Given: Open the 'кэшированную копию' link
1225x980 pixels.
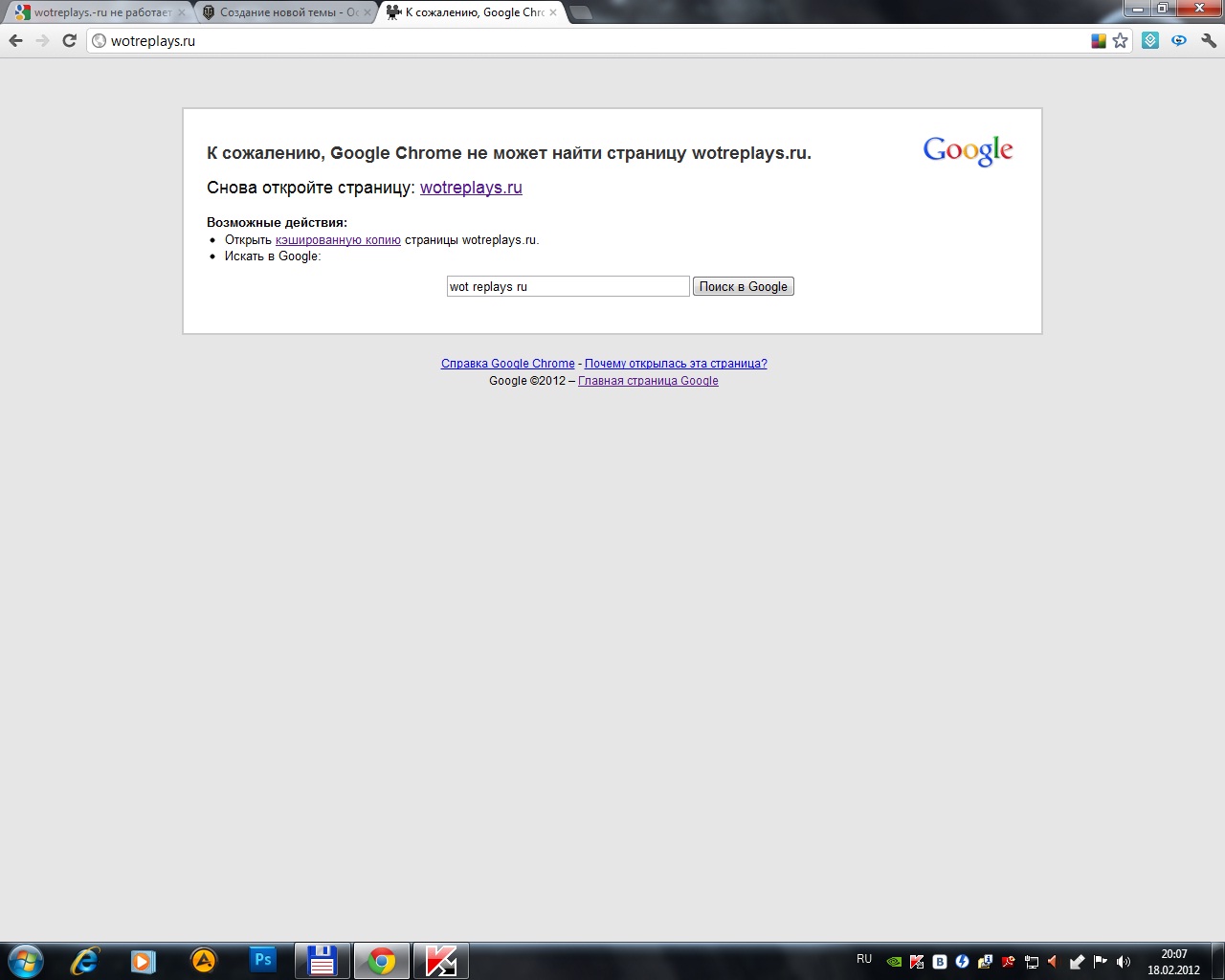Looking at the screenshot, I should point(338,240).
